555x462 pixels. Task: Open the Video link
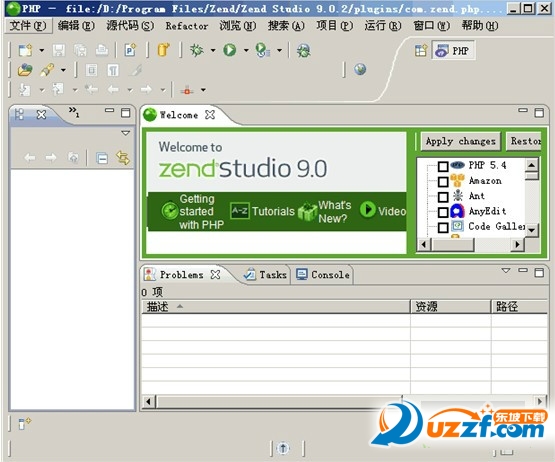point(383,211)
